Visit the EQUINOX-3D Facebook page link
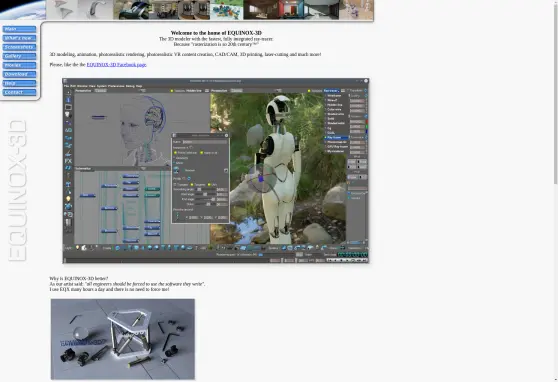Viewport: 558px width, 382px height. [116, 64]
